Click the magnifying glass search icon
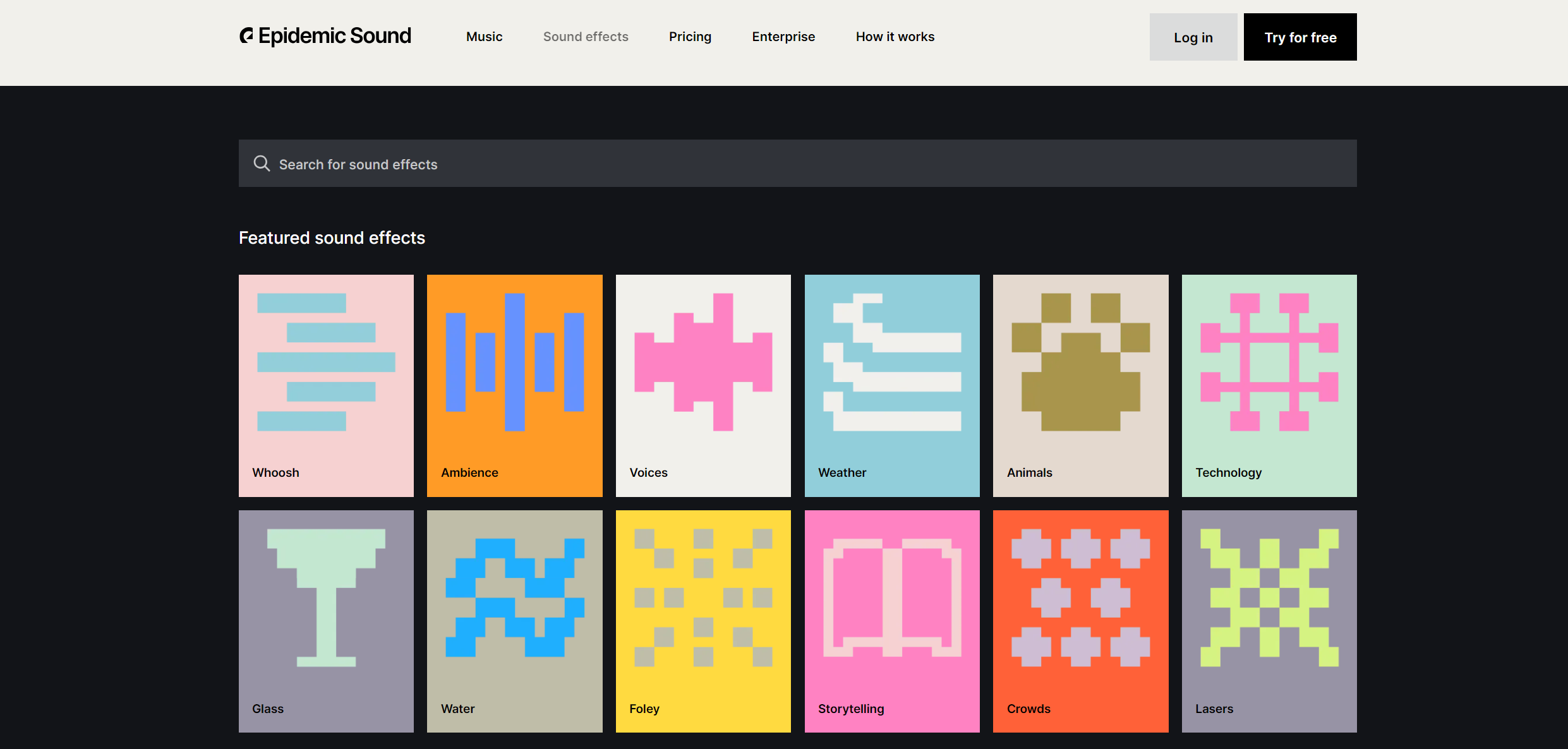This screenshot has width=1568, height=749. pyautogui.click(x=262, y=164)
